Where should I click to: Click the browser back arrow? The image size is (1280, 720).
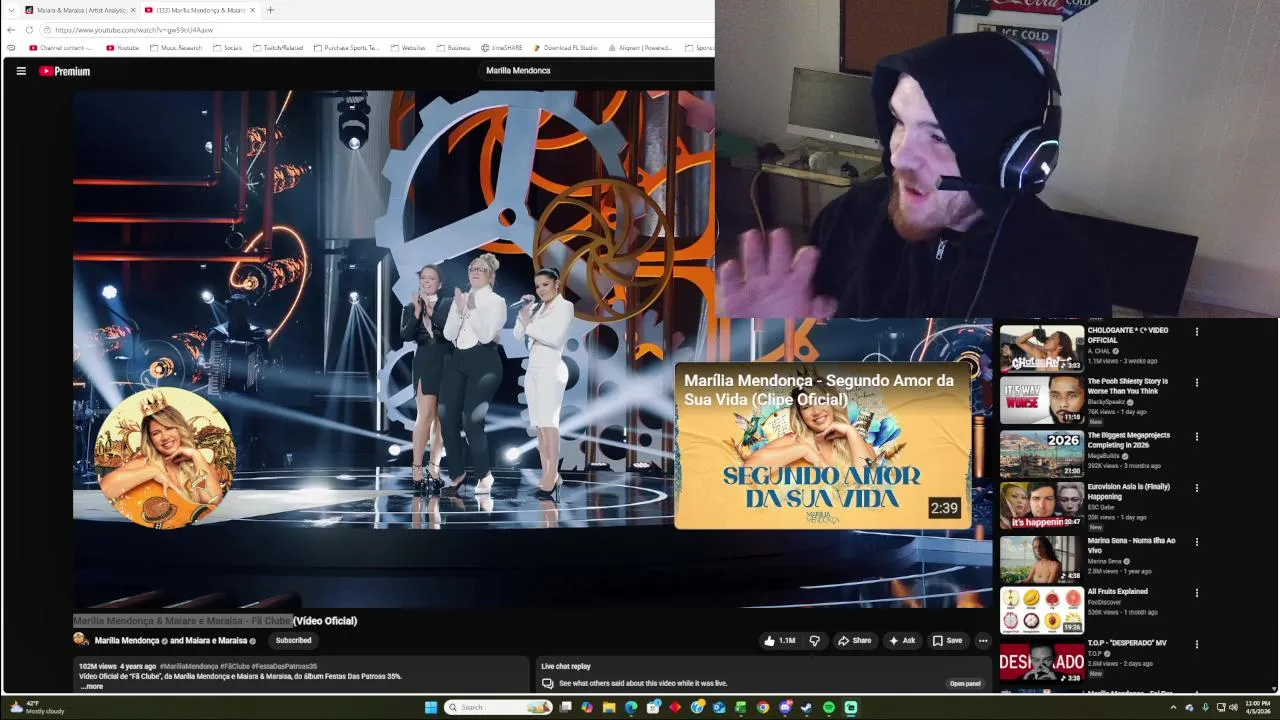point(11,30)
